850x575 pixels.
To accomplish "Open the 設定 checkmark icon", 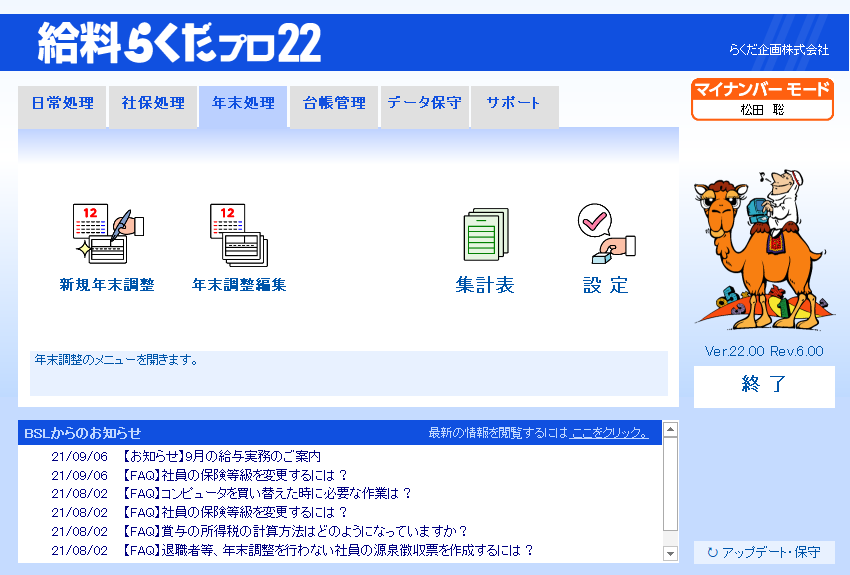I will tap(606, 234).
